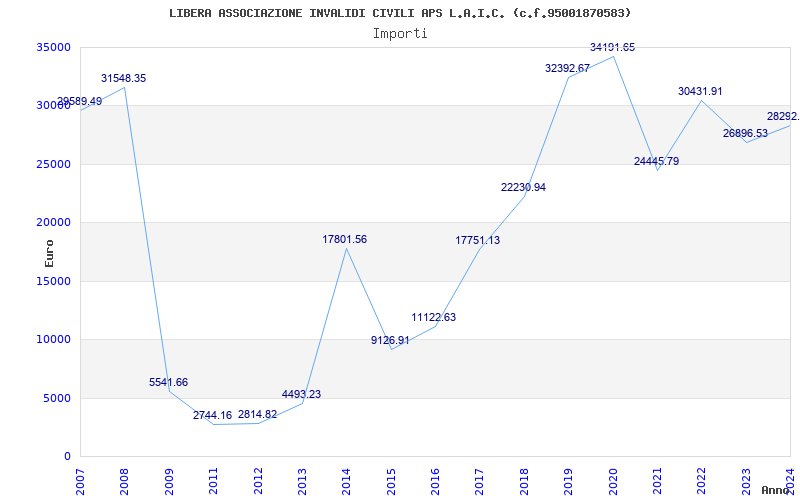This screenshot has width=800, height=500.
Task: Click the 26896.53 data label
Action: pyautogui.click(x=745, y=134)
